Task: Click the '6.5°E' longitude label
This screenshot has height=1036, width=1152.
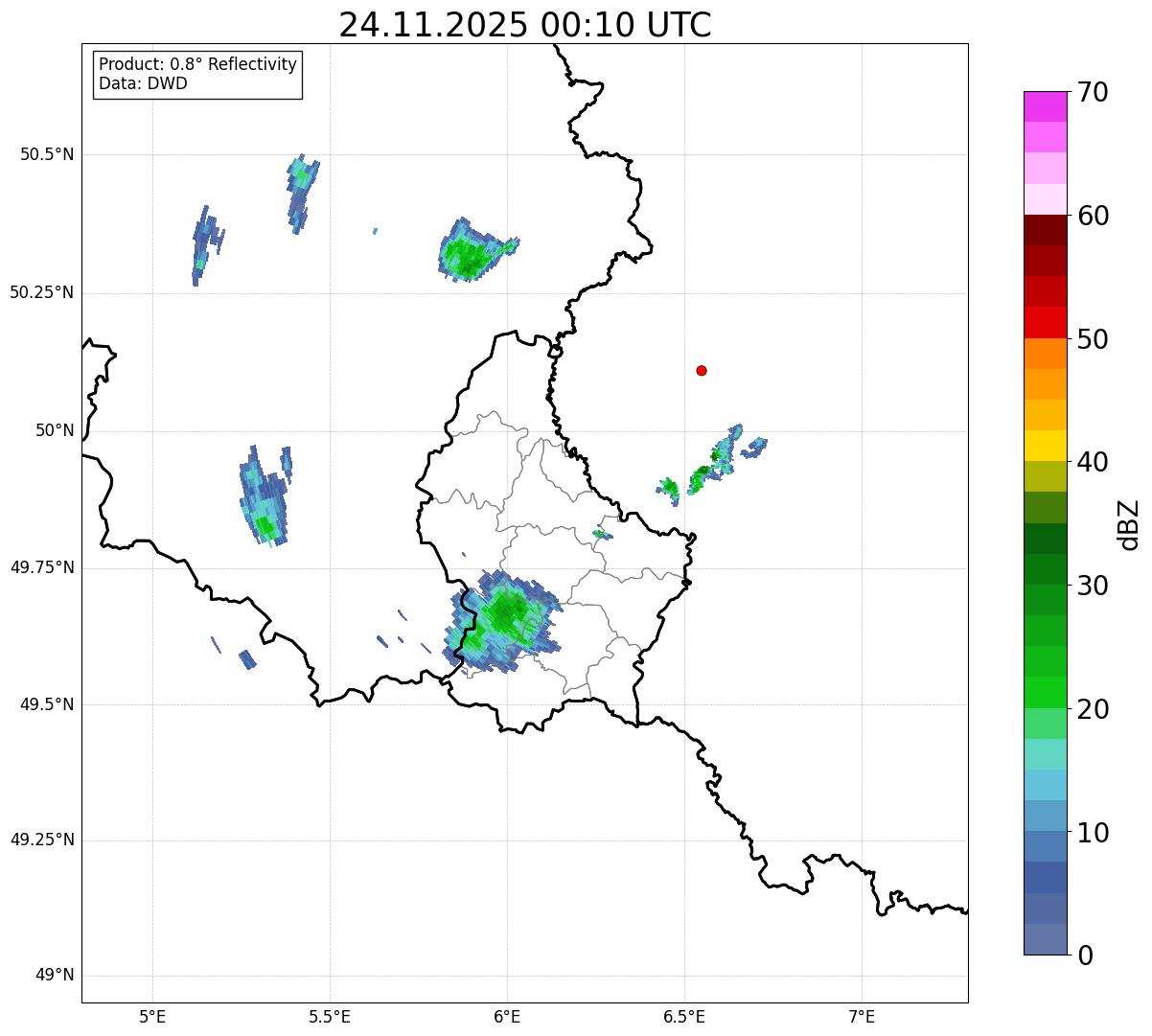Action: click(684, 1016)
